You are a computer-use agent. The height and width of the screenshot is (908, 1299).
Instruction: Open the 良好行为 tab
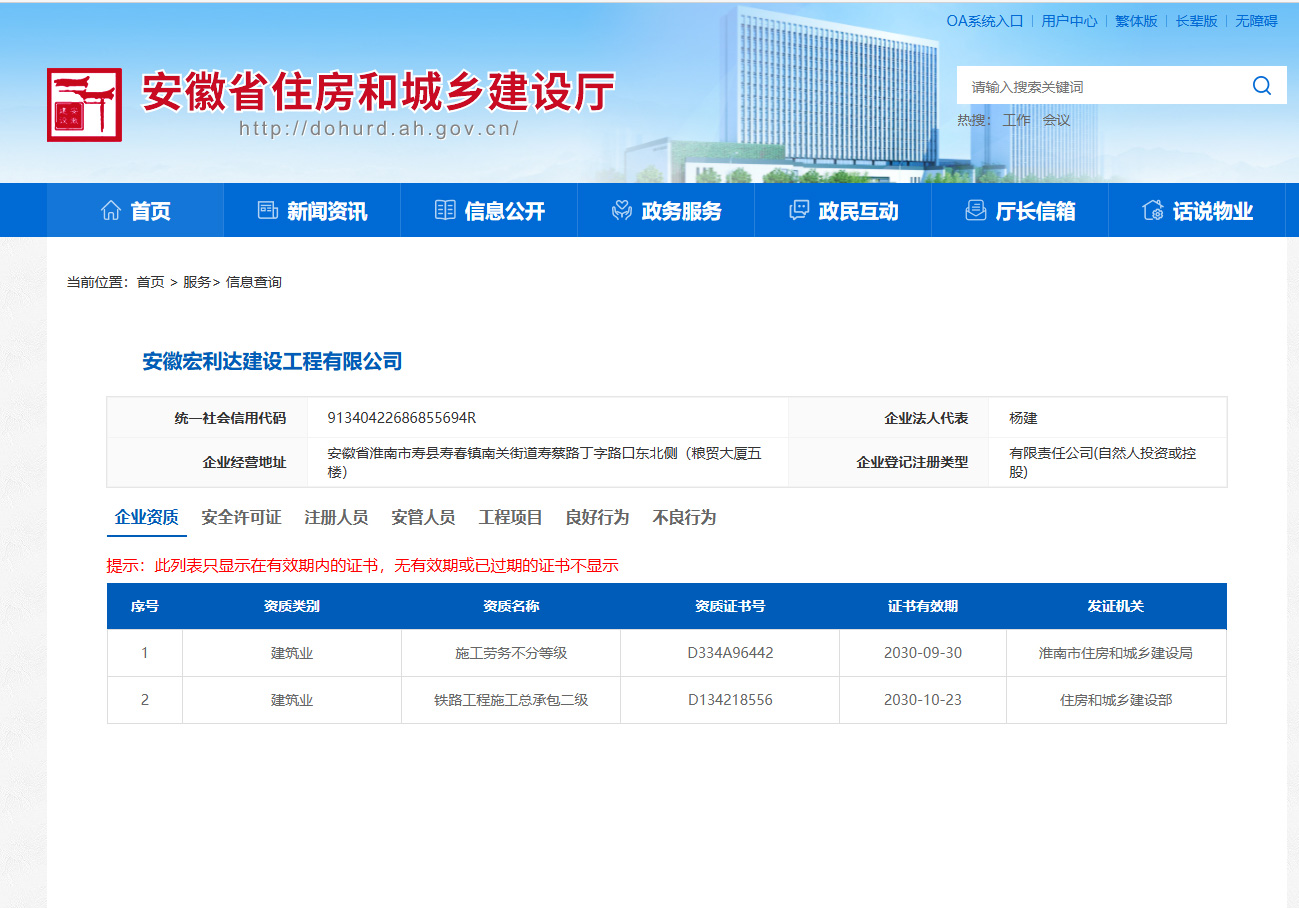click(x=598, y=517)
